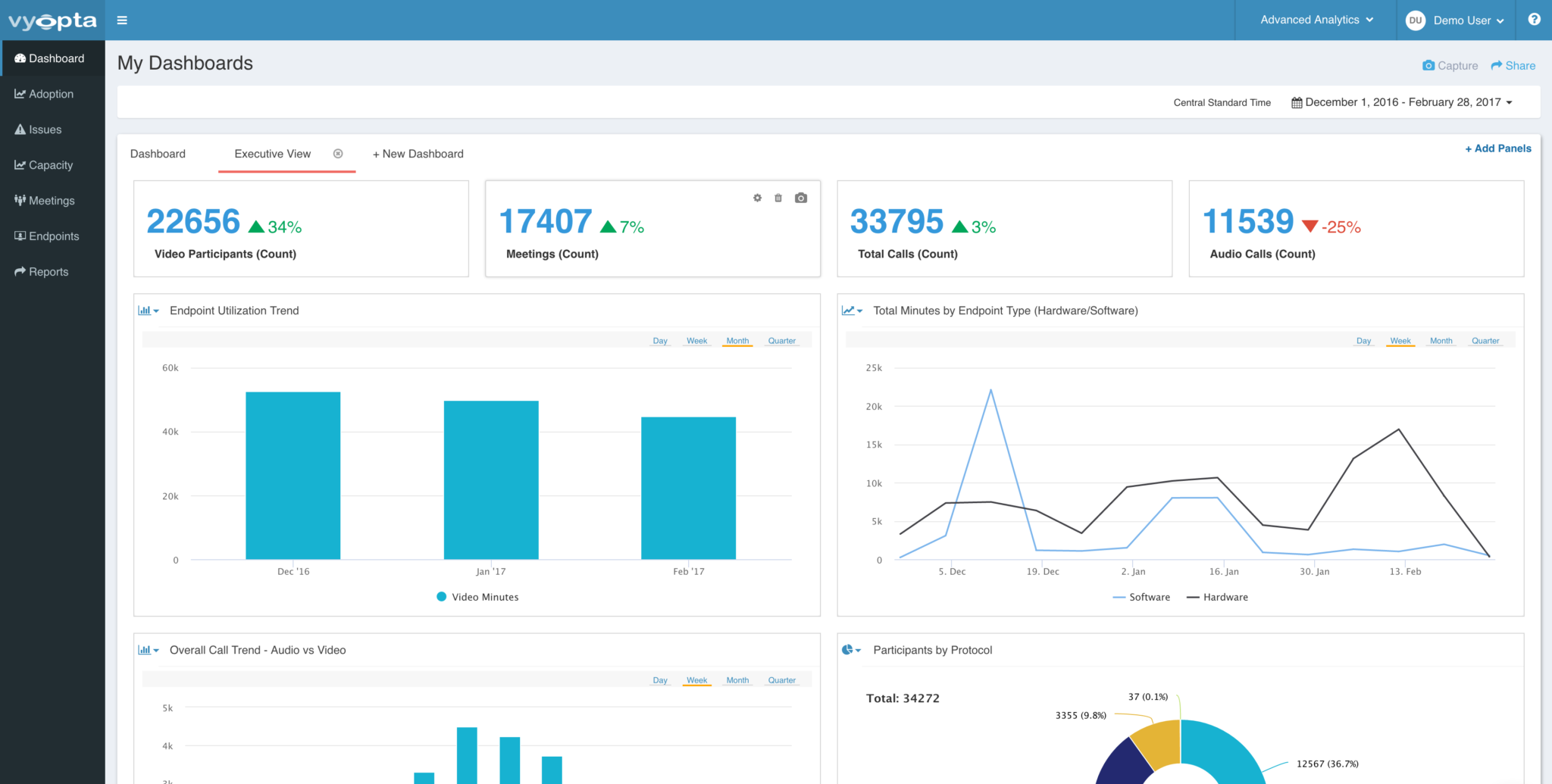The height and width of the screenshot is (784, 1552).
Task: Click the Dec '16 bar
Action: [293, 476]
